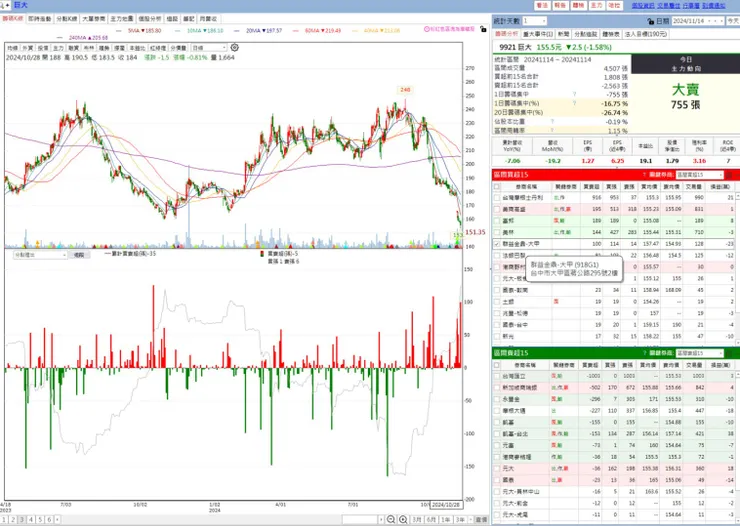The image size is (740, 526).
Task: Switch to the 主力地圖 tab
Action: pyautogui.click(x=121, y=19)
